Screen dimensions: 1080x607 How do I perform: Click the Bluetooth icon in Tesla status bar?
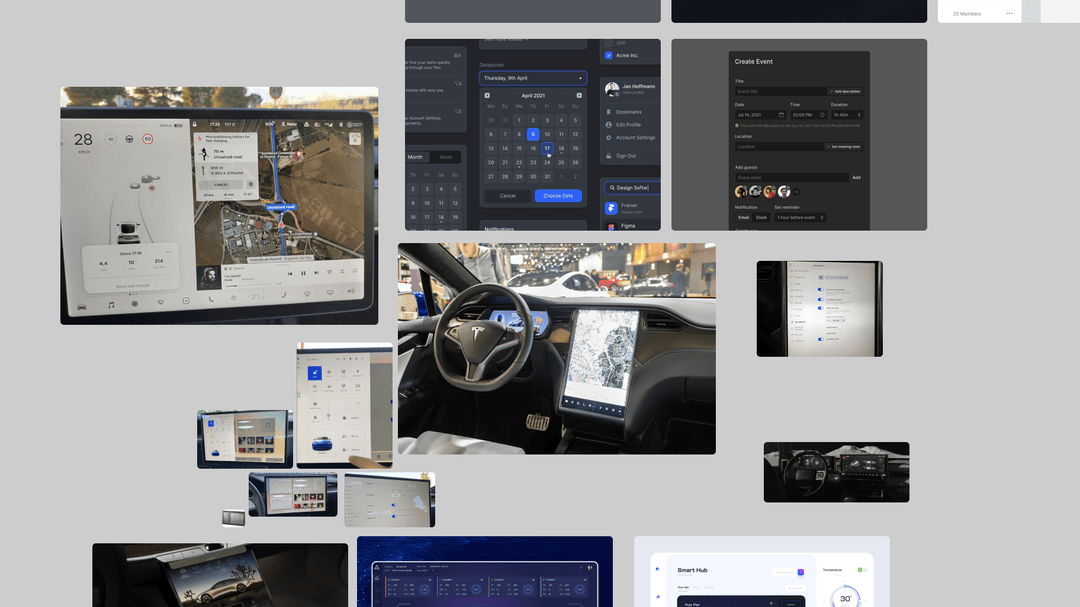[x=340, y=125]
